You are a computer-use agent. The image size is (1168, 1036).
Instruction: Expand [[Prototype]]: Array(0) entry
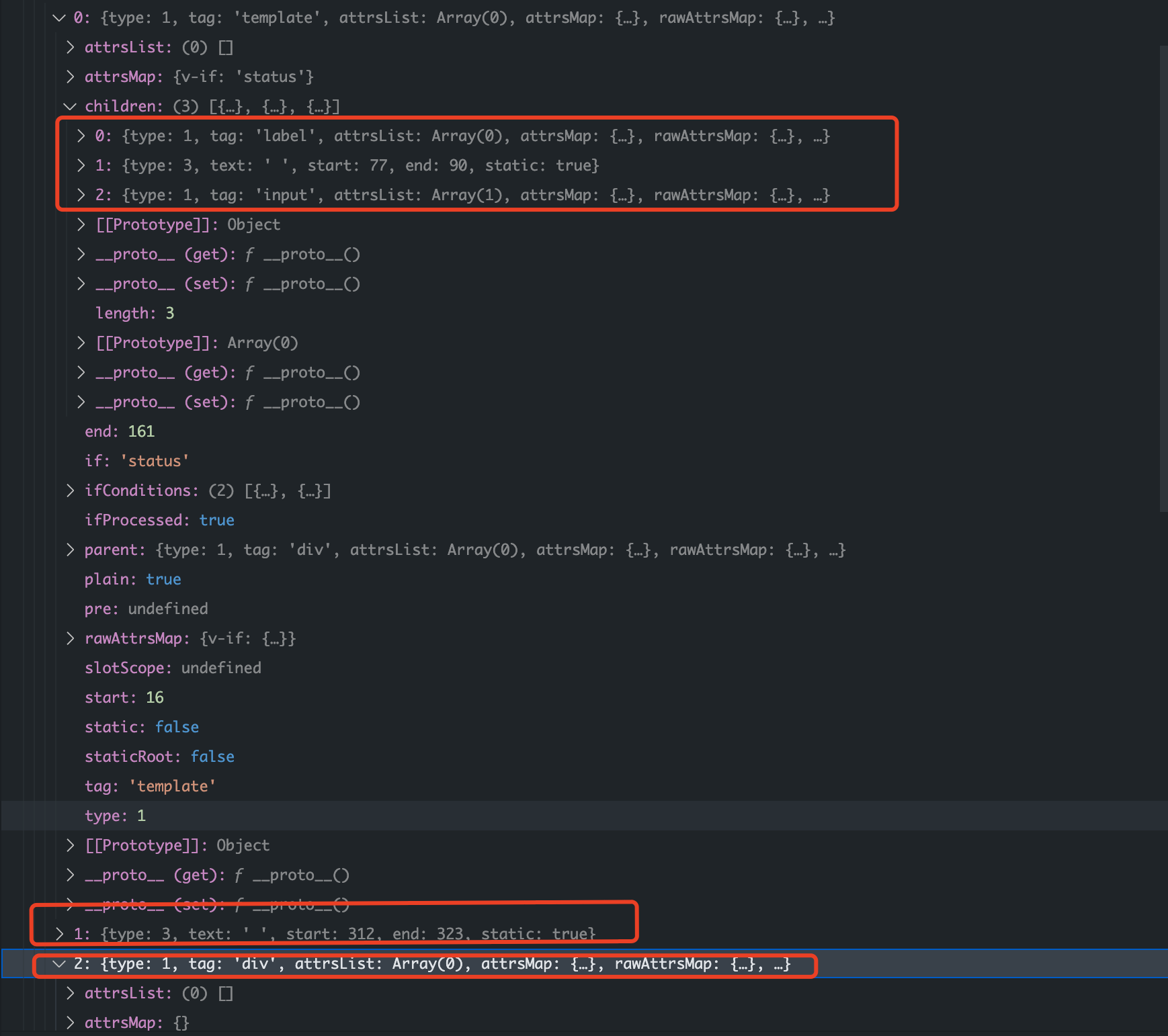(x=81, y=343)
